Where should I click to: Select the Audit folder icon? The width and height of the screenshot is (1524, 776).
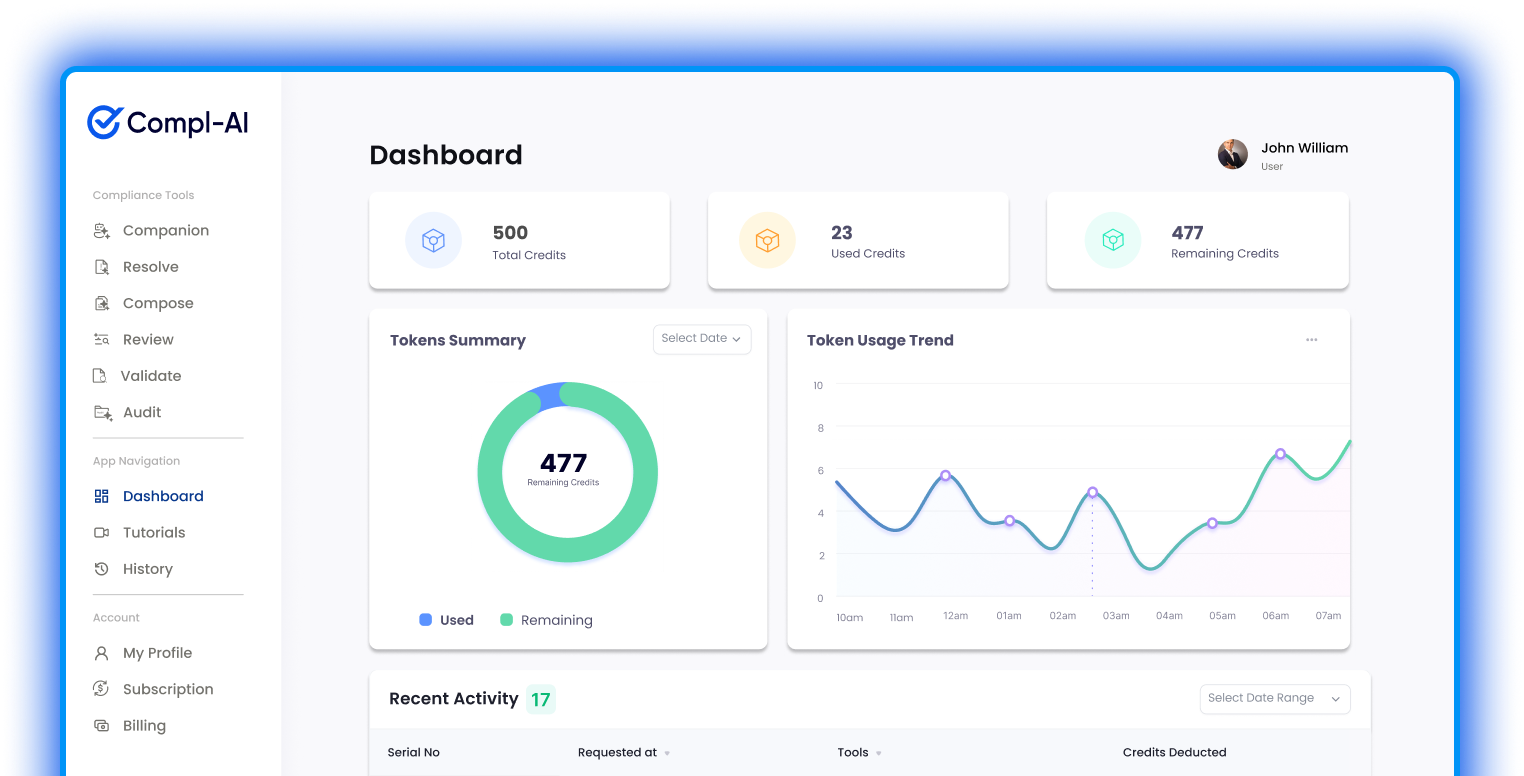101,412
